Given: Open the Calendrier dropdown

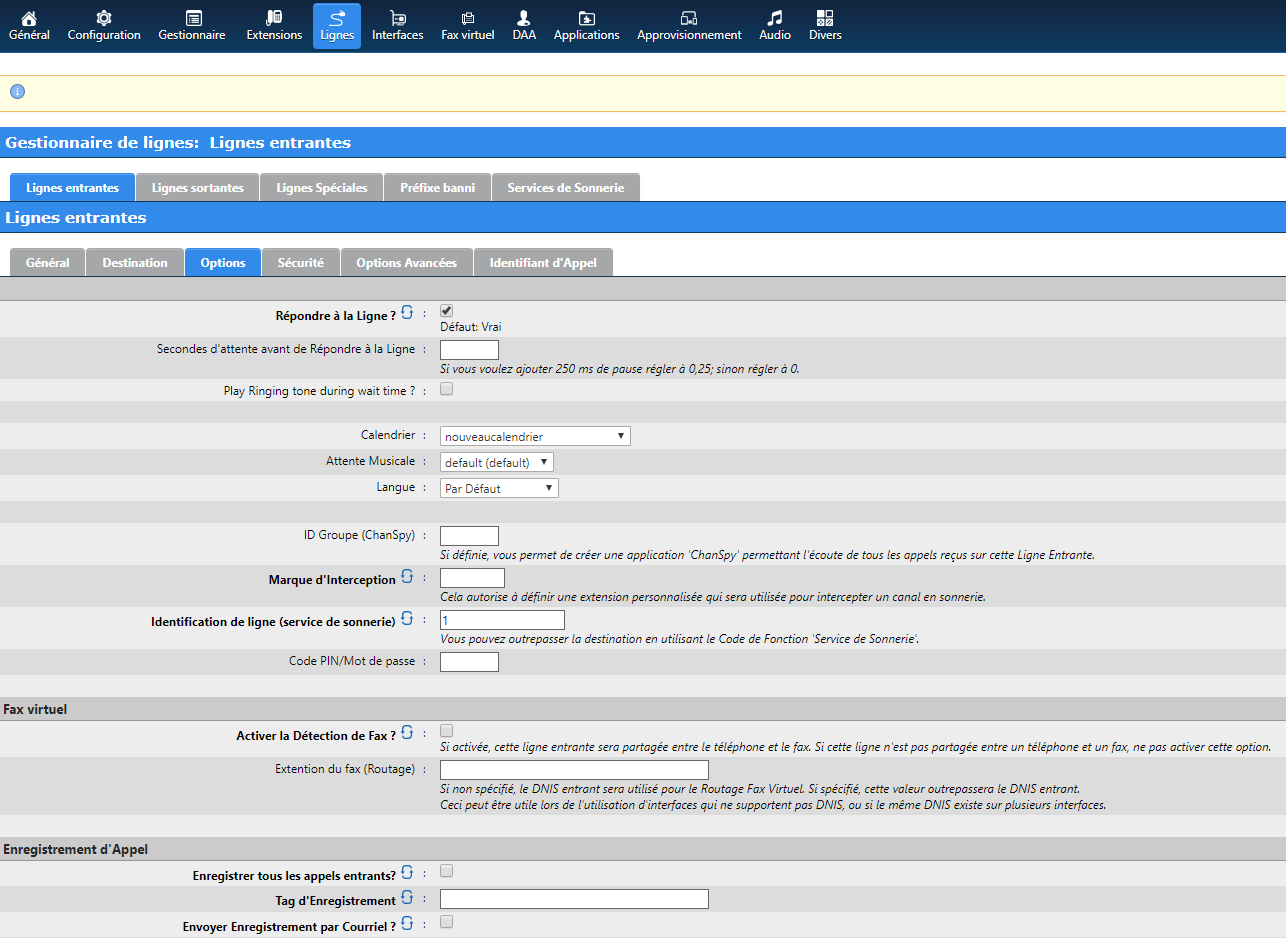Looking at the screenshot, I should click(535, 437).
